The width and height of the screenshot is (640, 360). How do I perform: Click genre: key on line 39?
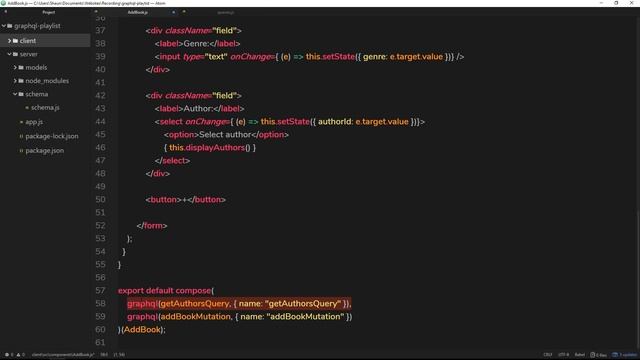pyautogui.click(x=375, y=57)
